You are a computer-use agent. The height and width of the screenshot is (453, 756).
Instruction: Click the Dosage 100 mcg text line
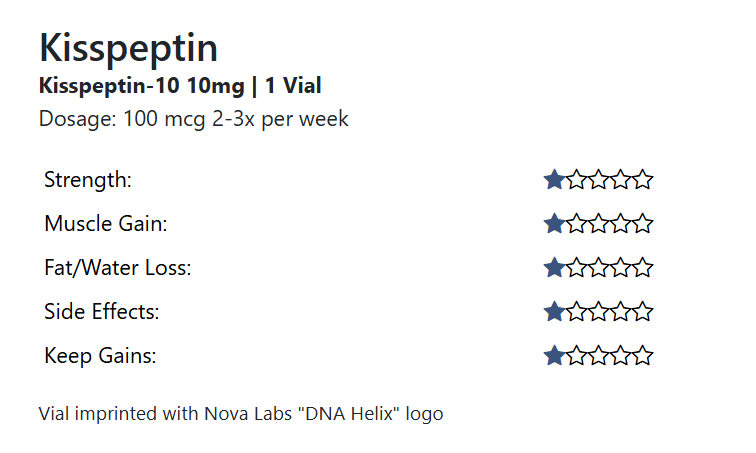(193, 119)
